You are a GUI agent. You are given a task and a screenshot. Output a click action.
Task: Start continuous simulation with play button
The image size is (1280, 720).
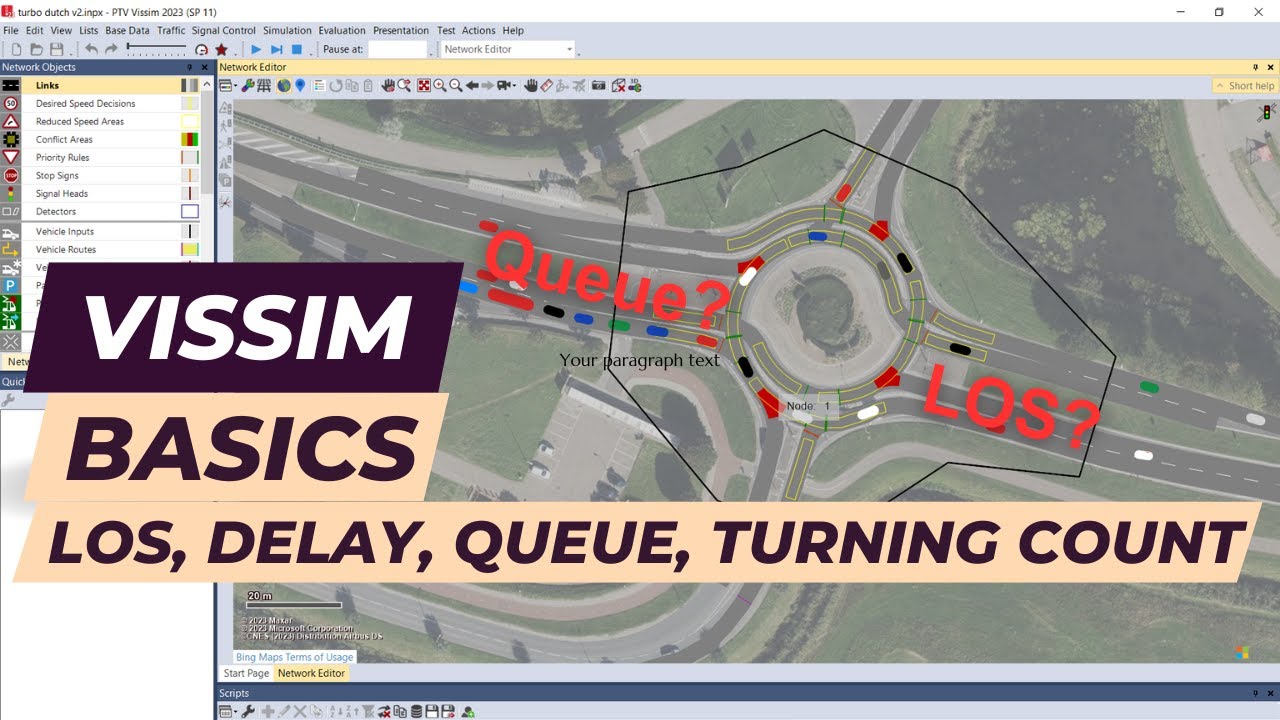click(256, 49)
